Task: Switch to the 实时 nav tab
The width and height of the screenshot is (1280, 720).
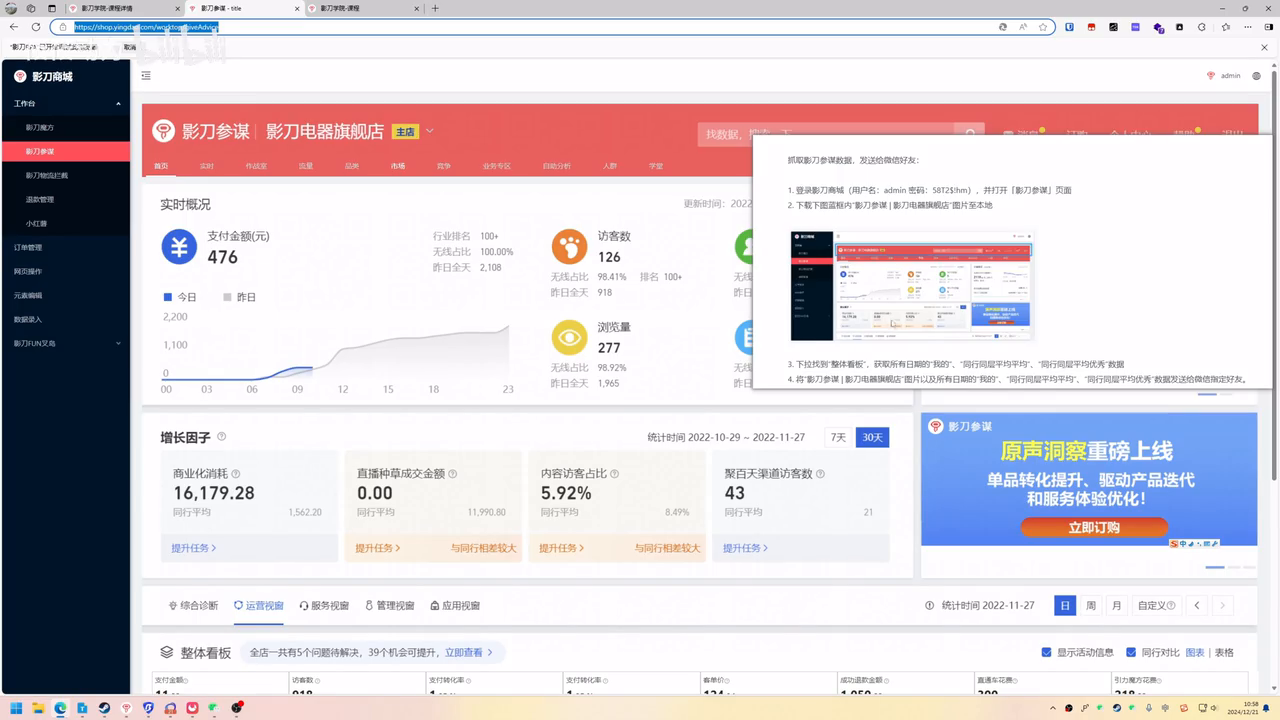Action: click(x=206, y=166)
